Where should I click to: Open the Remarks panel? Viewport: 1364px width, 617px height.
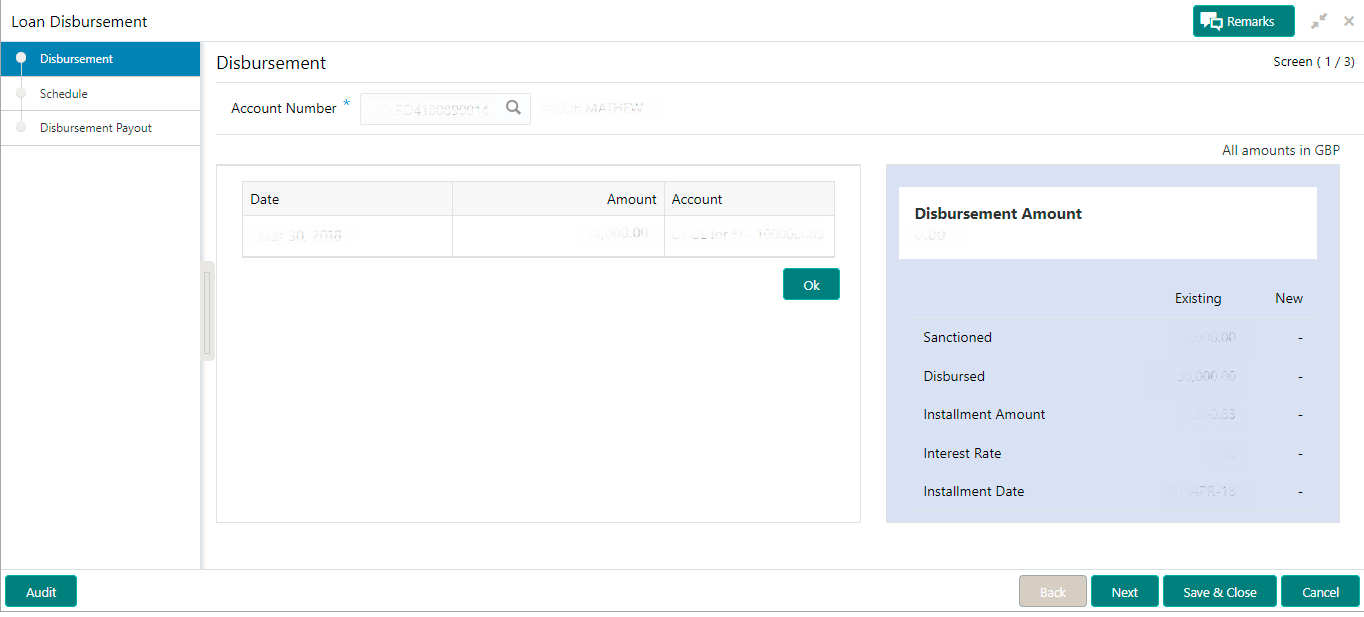click(x=1243, y=21)
